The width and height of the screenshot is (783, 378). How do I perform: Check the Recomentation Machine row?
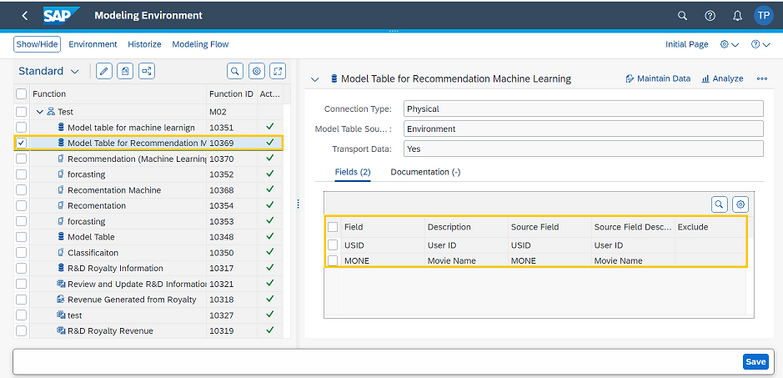[x=21, y=190]
